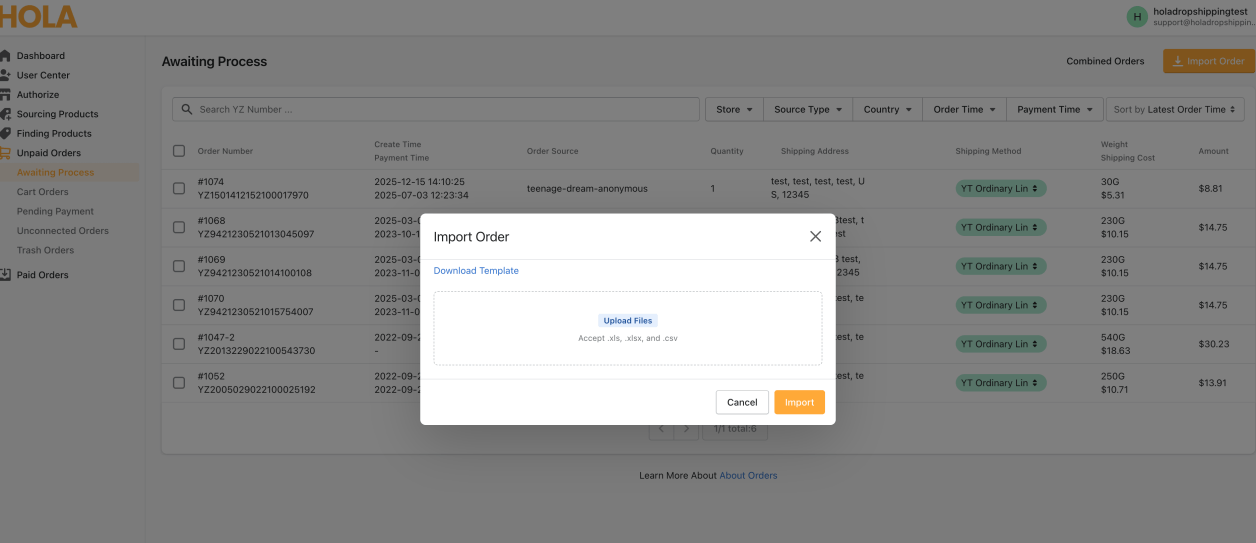Click order source teenage-dream-anonymous
Image resolution: width=1256 pixels, height=543 pixels.
click(x=587, y=188)
